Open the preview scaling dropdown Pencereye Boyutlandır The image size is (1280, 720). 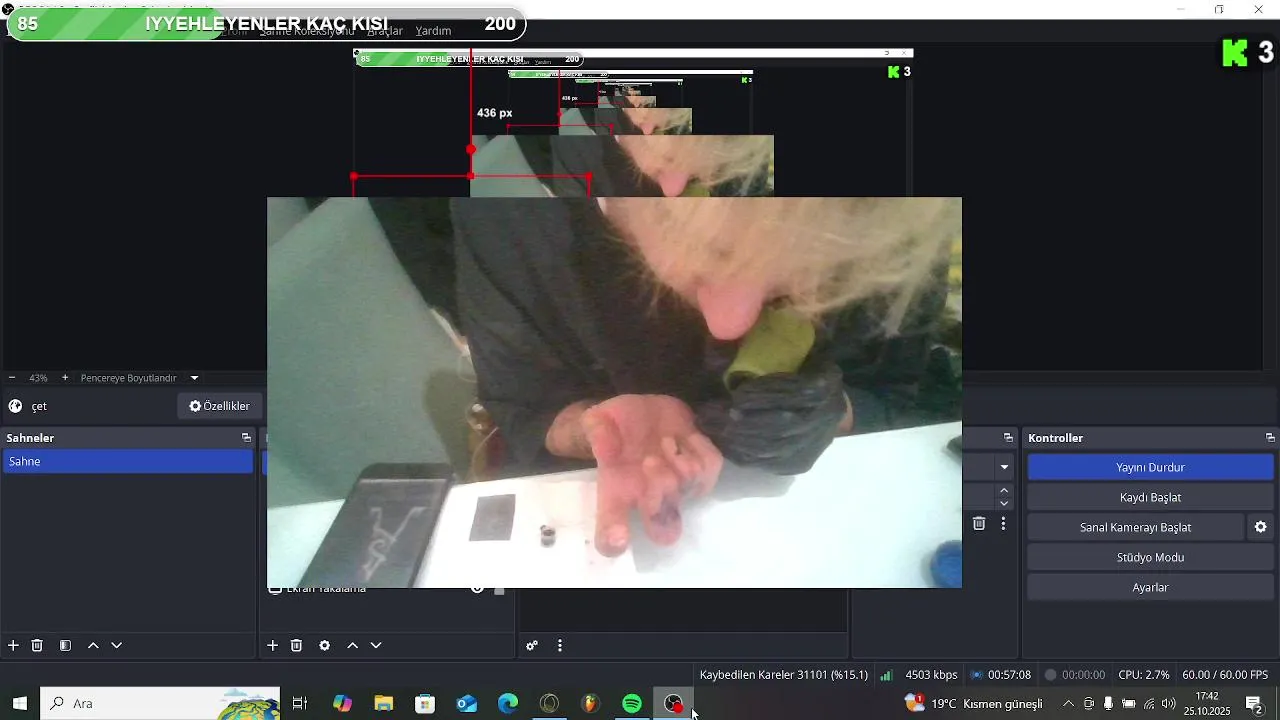click(x=140, y=378)
